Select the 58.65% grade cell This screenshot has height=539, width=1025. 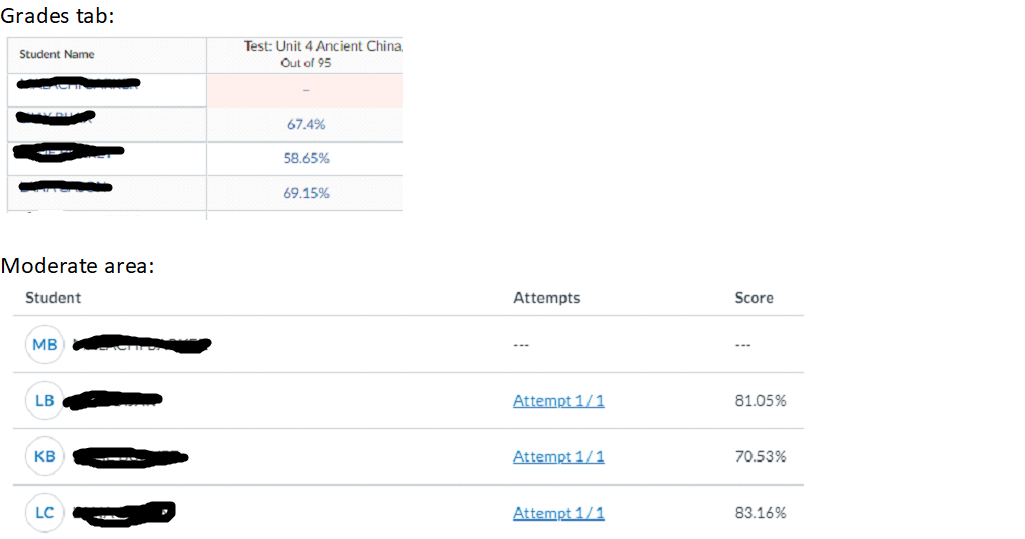point(305,159)
